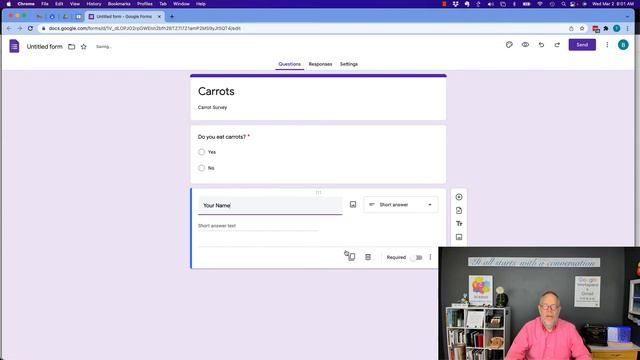Screen dimensions: 640x360
Task: Bookmark this page with star icon
Action: (x=582, y=28)
